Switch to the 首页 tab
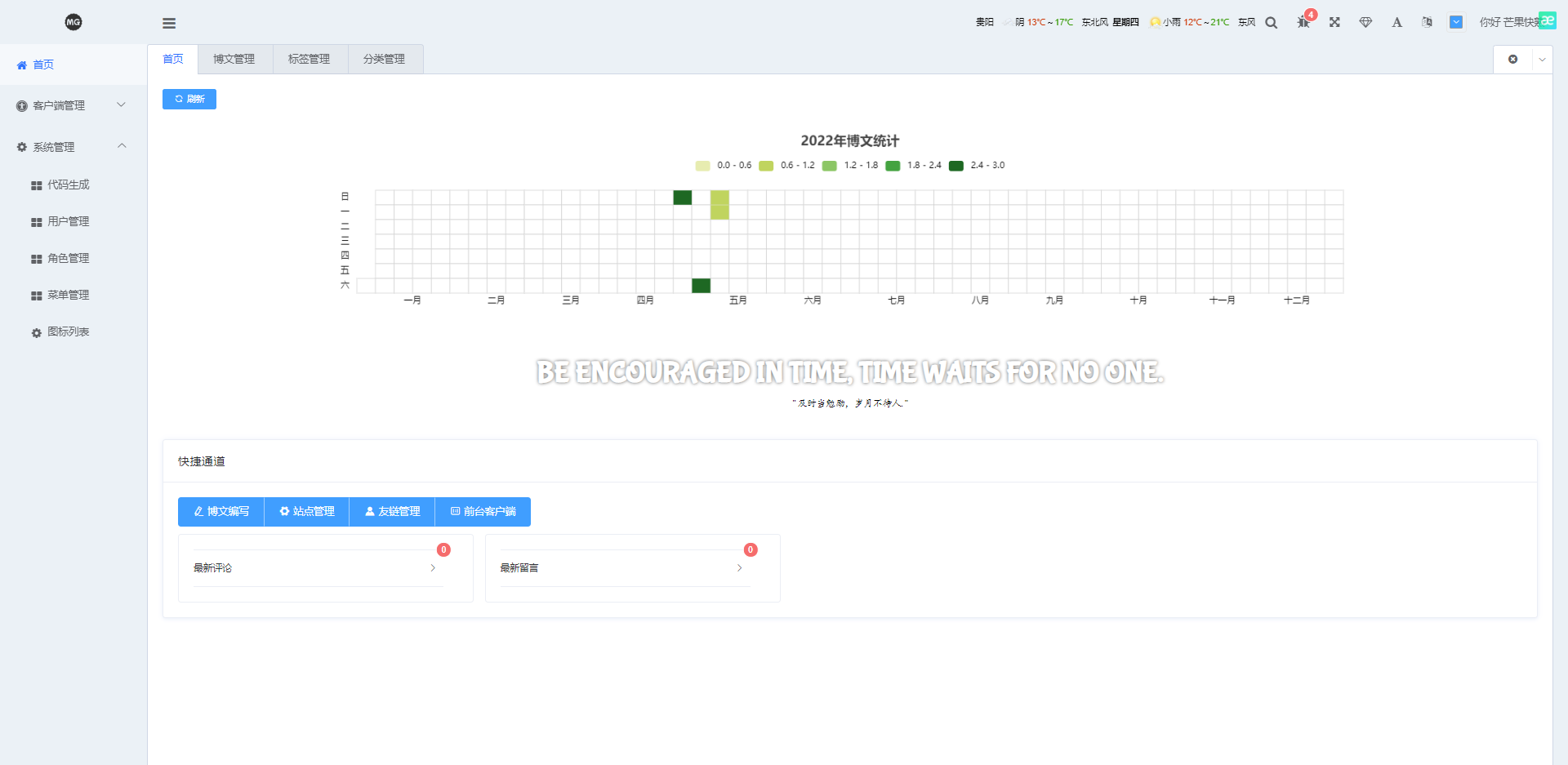The width and height of the screenshot is (1568, 765). coord(173,59)
